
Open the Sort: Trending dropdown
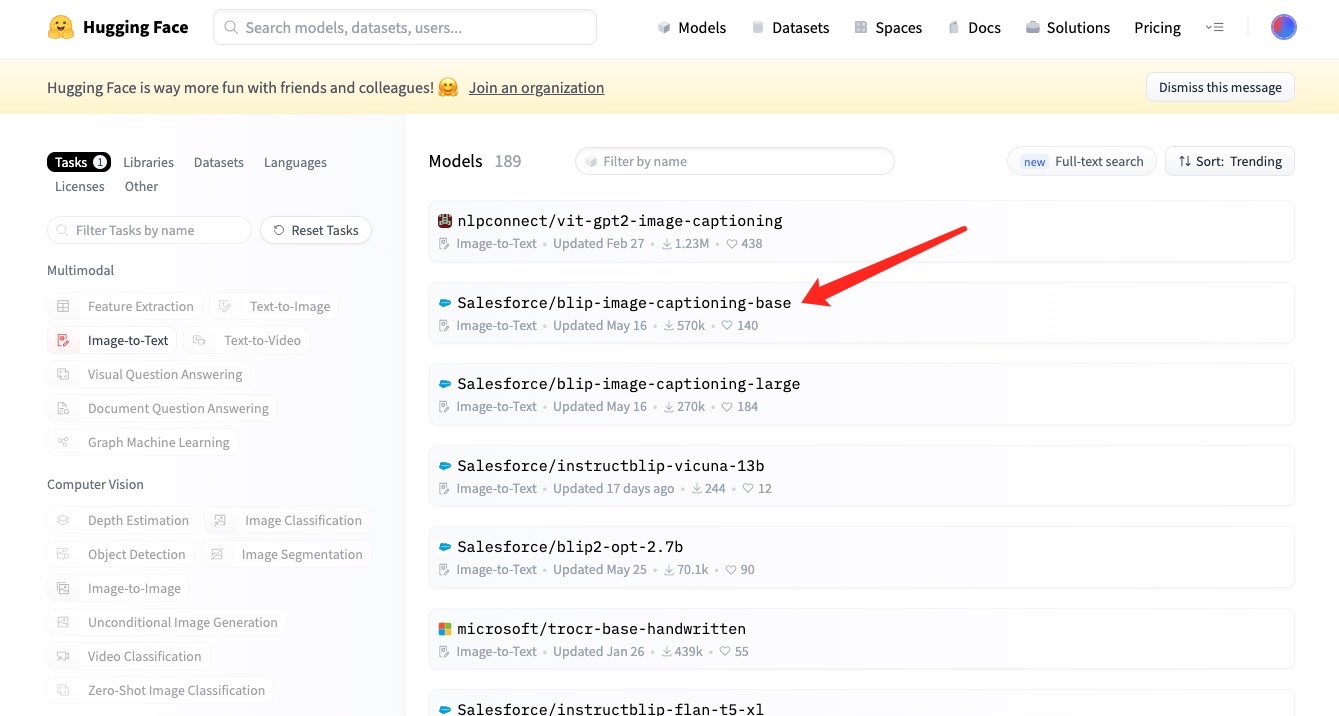point(1230,161)
